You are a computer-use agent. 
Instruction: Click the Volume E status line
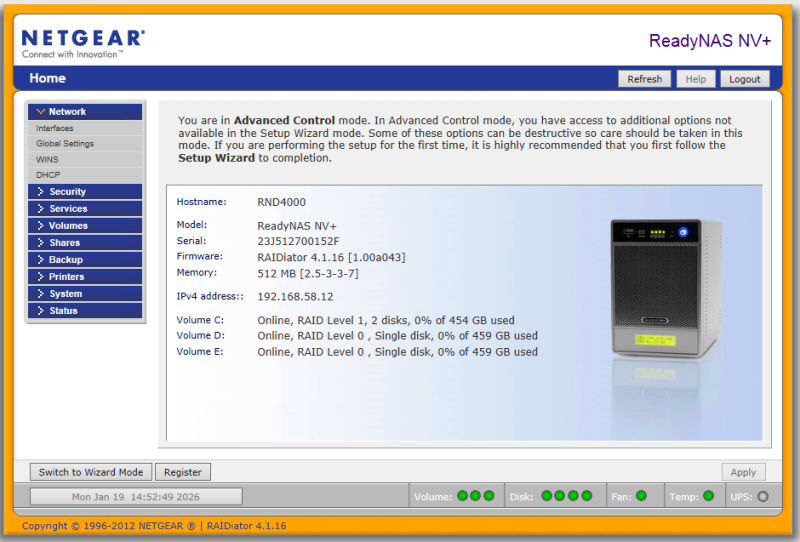coord(397,352)
